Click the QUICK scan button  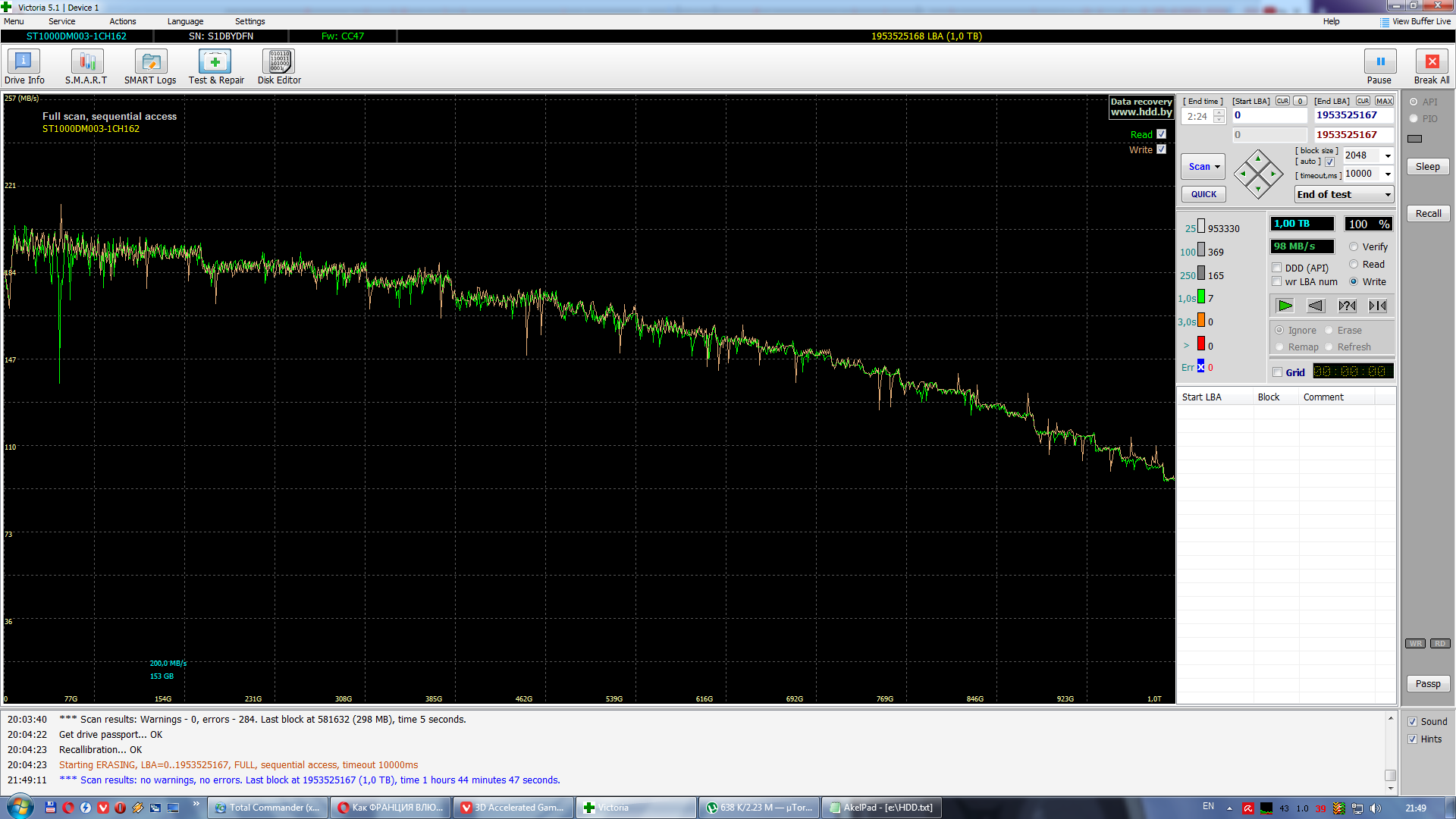(x=1203, y=194)
